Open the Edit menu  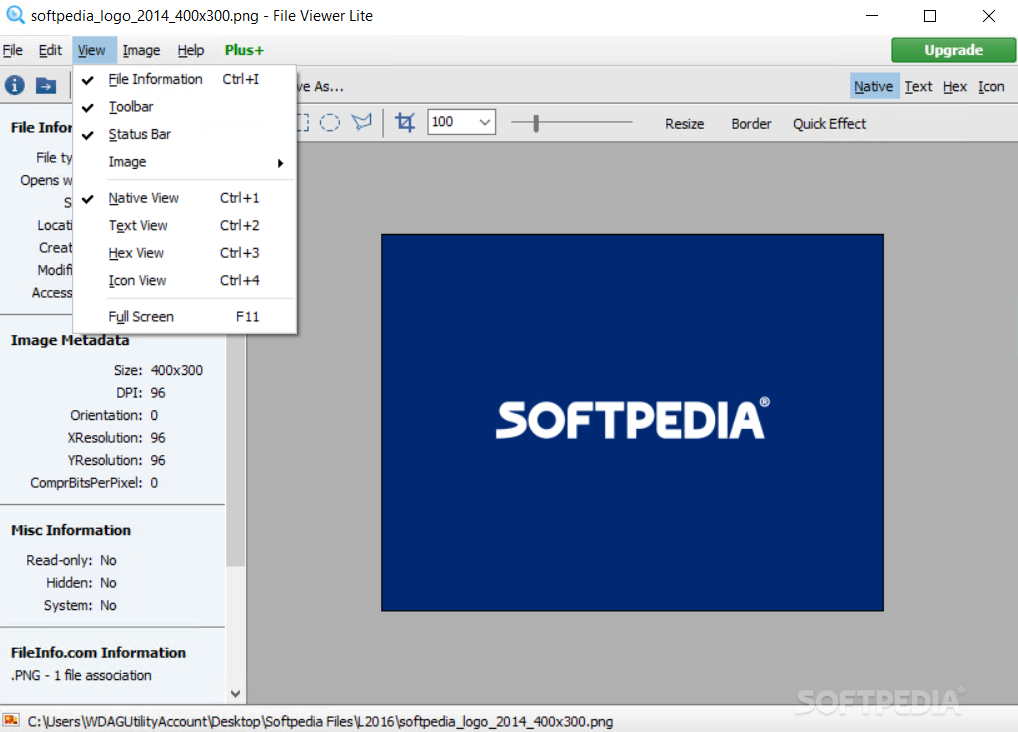[x=50, y=50]
